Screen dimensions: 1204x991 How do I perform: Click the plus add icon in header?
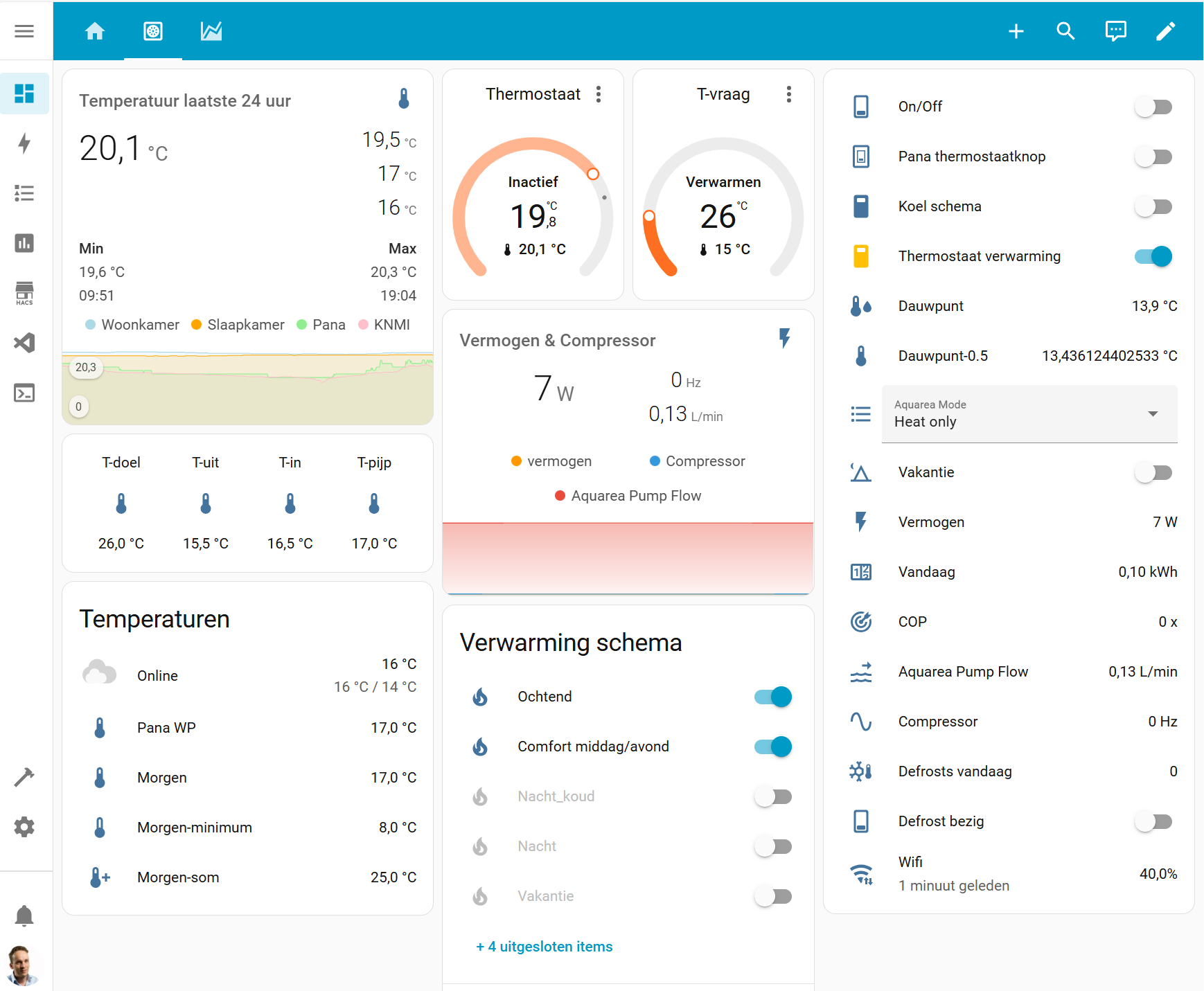tap(1016, 31)
